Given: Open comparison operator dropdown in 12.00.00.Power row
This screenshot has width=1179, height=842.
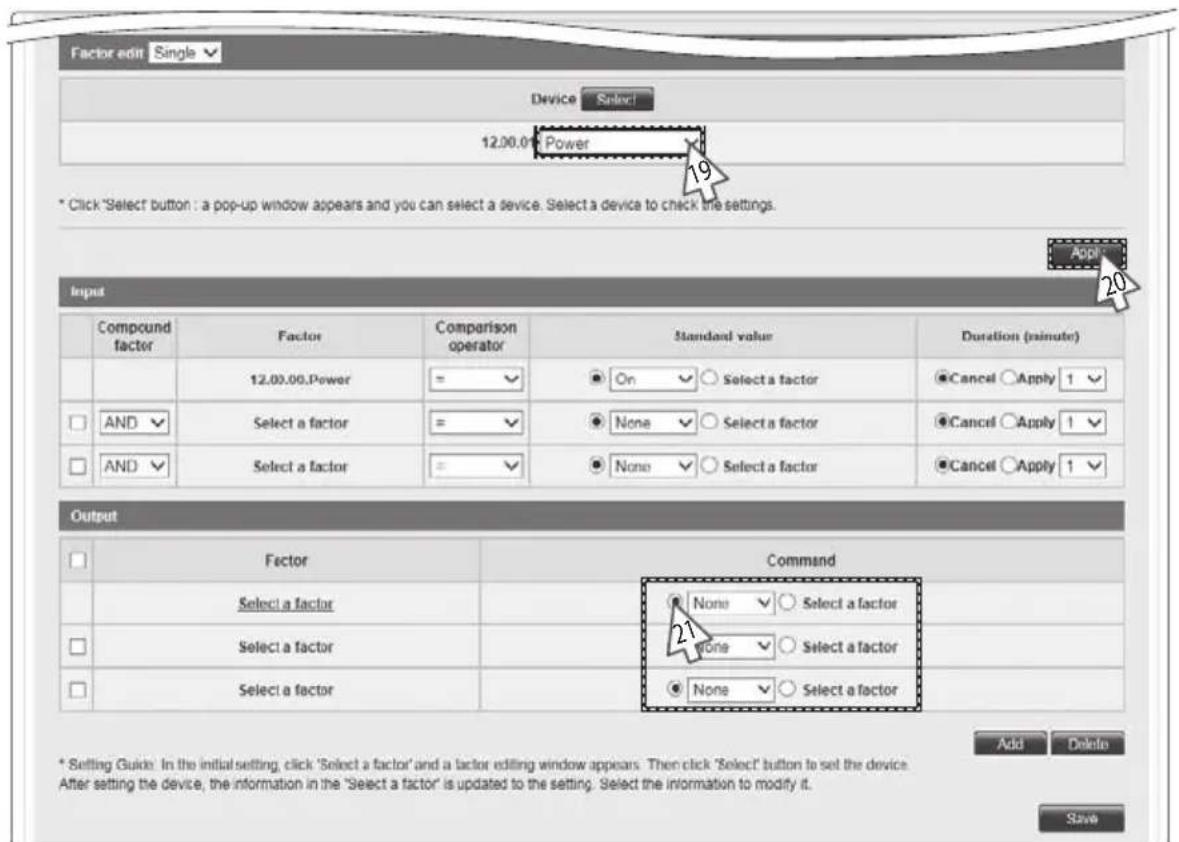Looking at the screenshot, I should click(x=476, y=379).
